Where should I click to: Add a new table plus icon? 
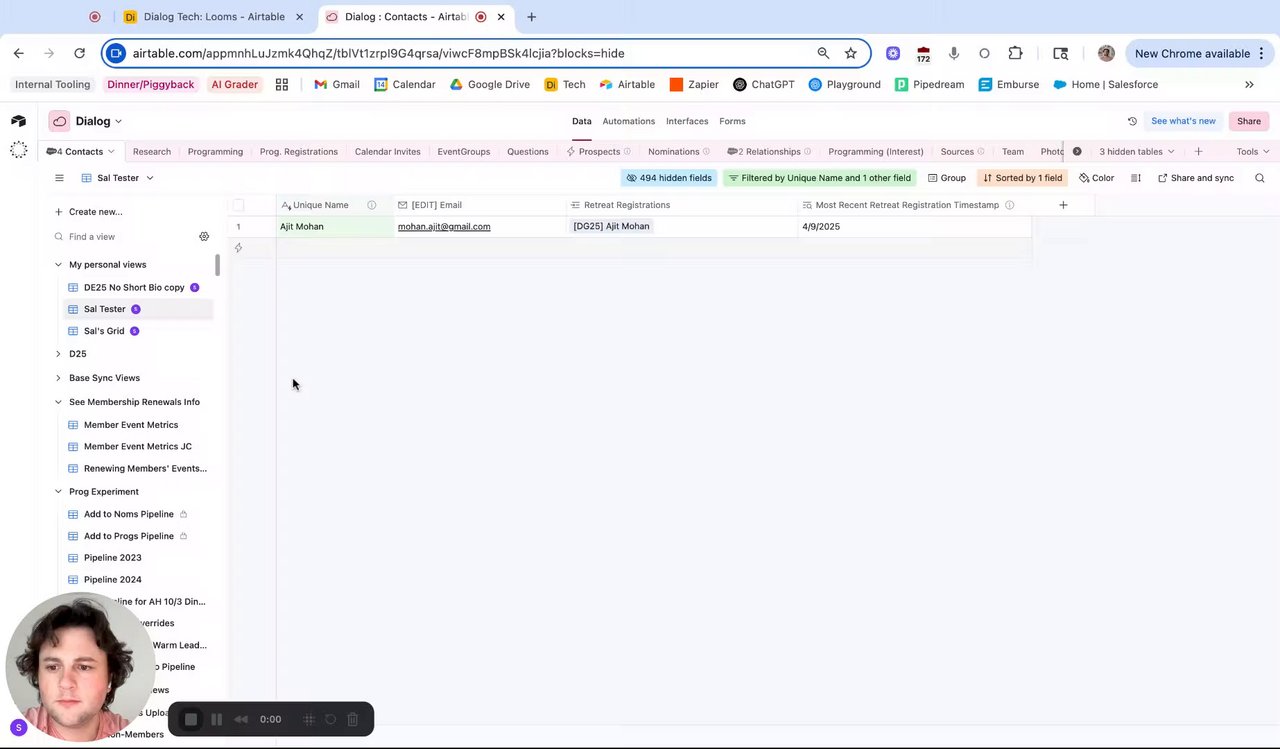click(x=1198, y=152)
